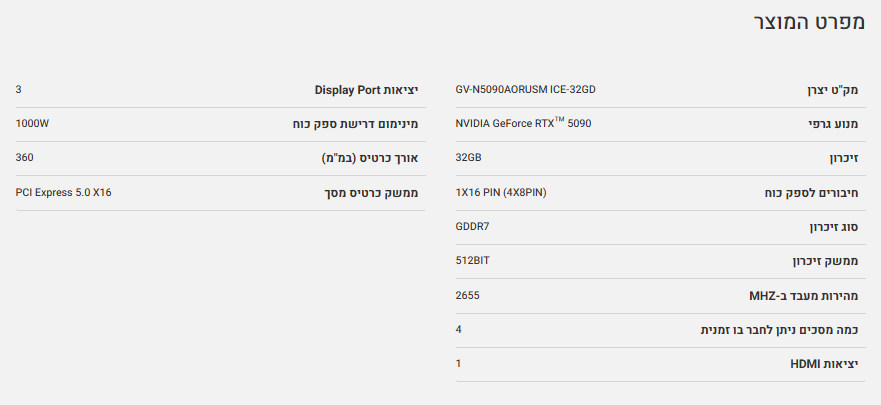
Task: Click the יציאות Display Port label
Action: click(x=366, y=90)
